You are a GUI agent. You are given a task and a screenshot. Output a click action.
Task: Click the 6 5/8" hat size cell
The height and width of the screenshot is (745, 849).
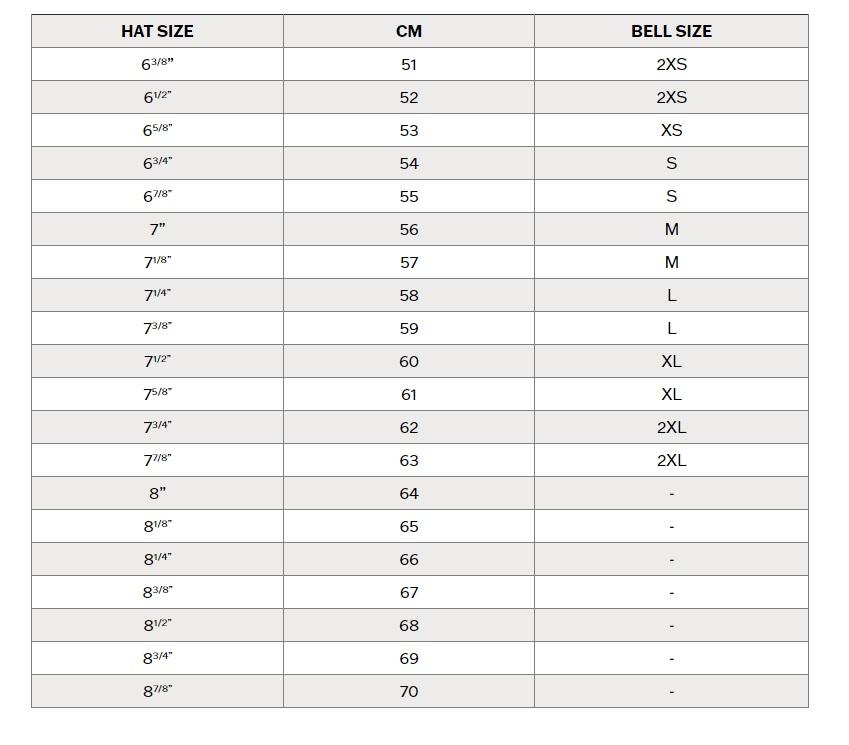[x=157, y=130]
